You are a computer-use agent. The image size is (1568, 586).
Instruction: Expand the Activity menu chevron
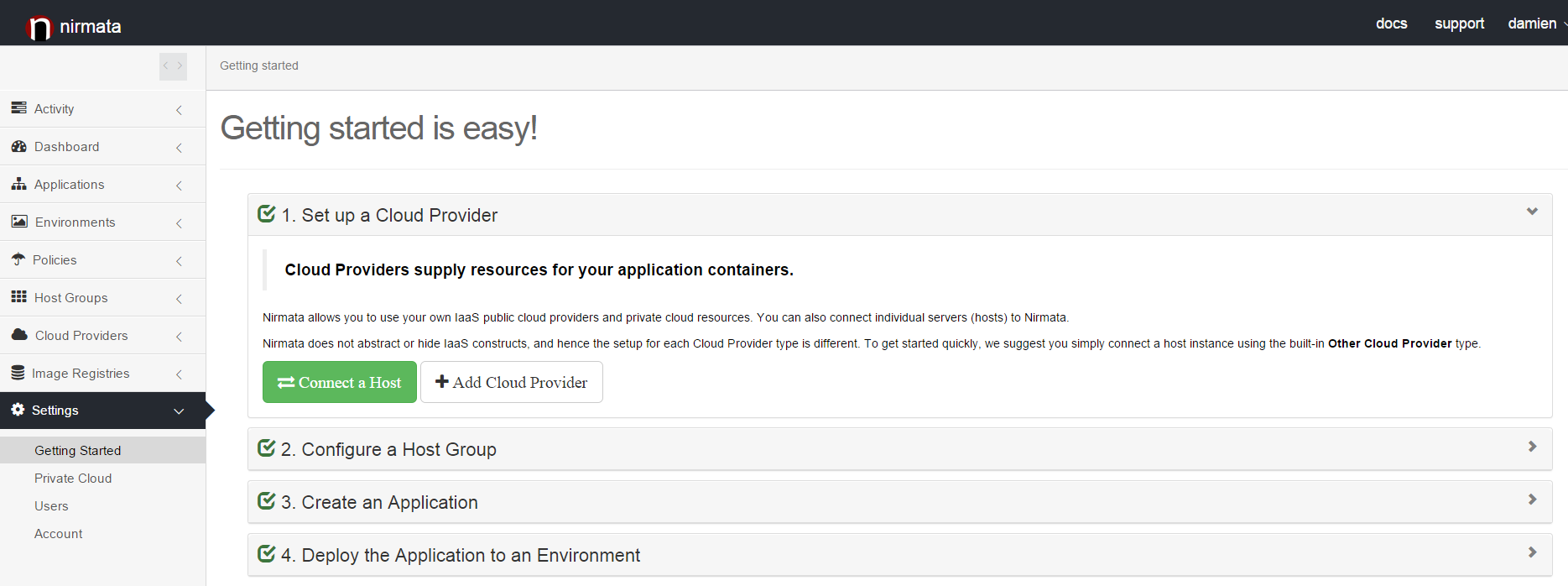click(x=179, y=110)
